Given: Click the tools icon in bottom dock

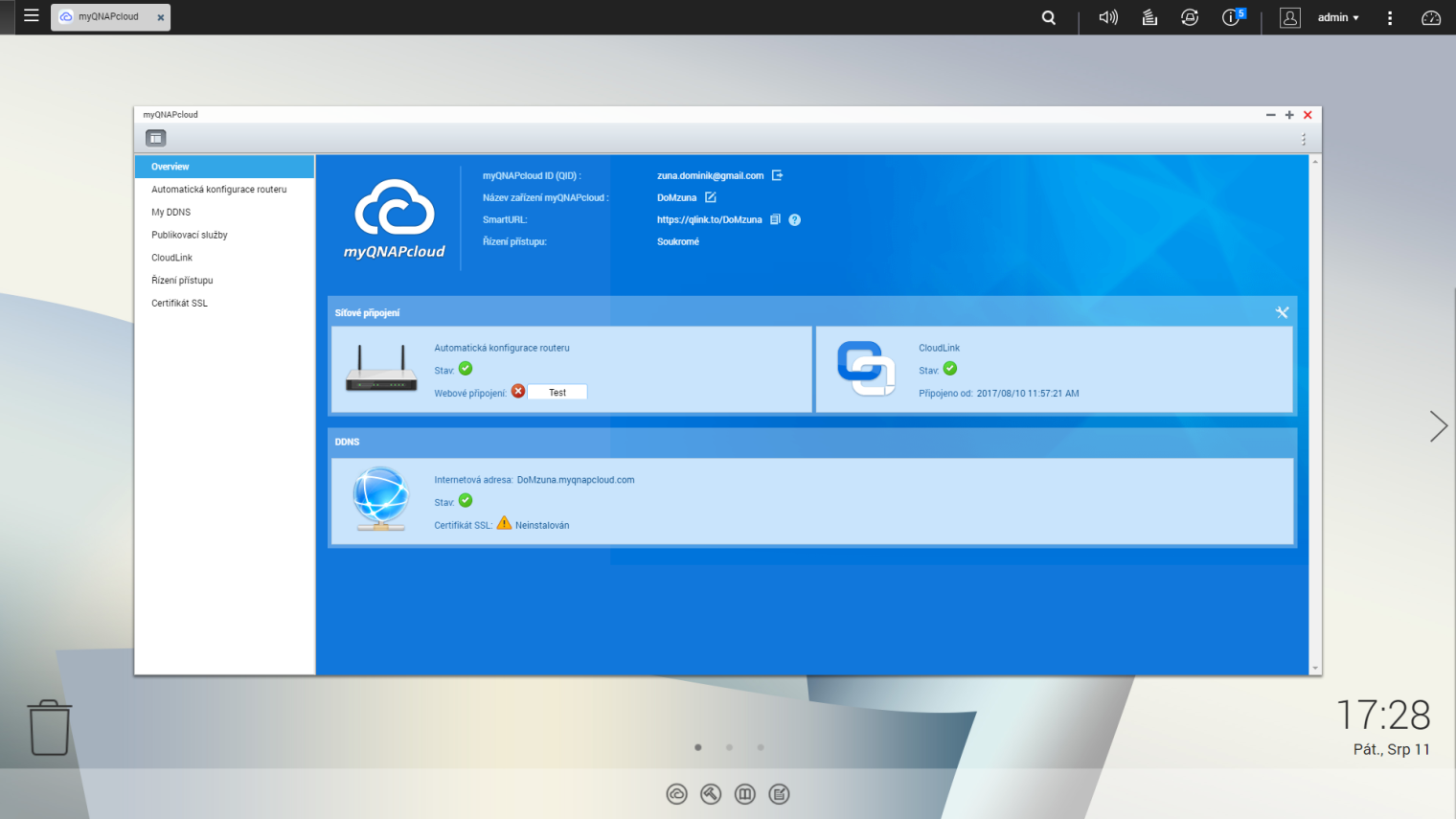Looking at the screenshot, I should (x=711, y=794).
